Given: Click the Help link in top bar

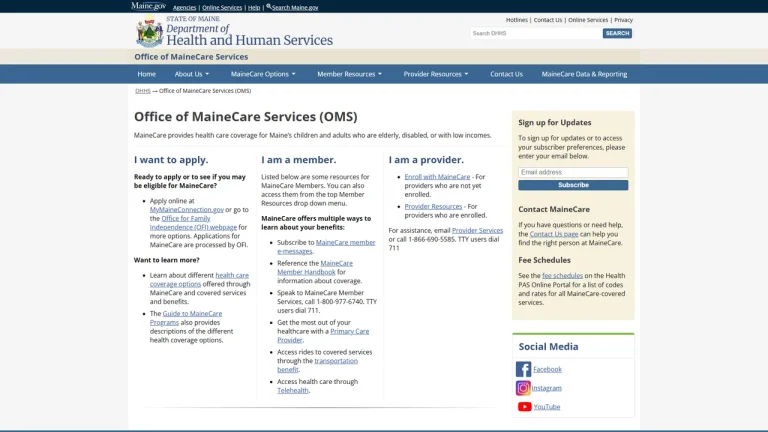Looking at the screenshot, I should coord(254,8).
